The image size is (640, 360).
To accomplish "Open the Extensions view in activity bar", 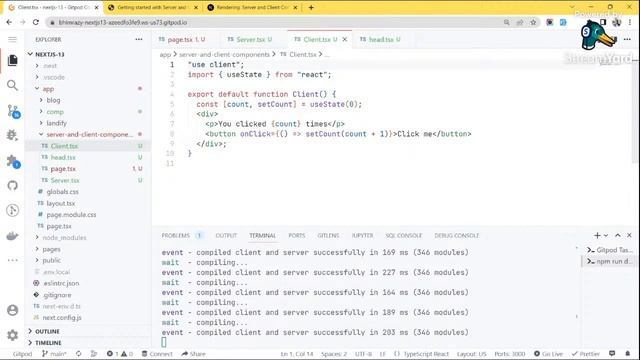I will point(13,161).
